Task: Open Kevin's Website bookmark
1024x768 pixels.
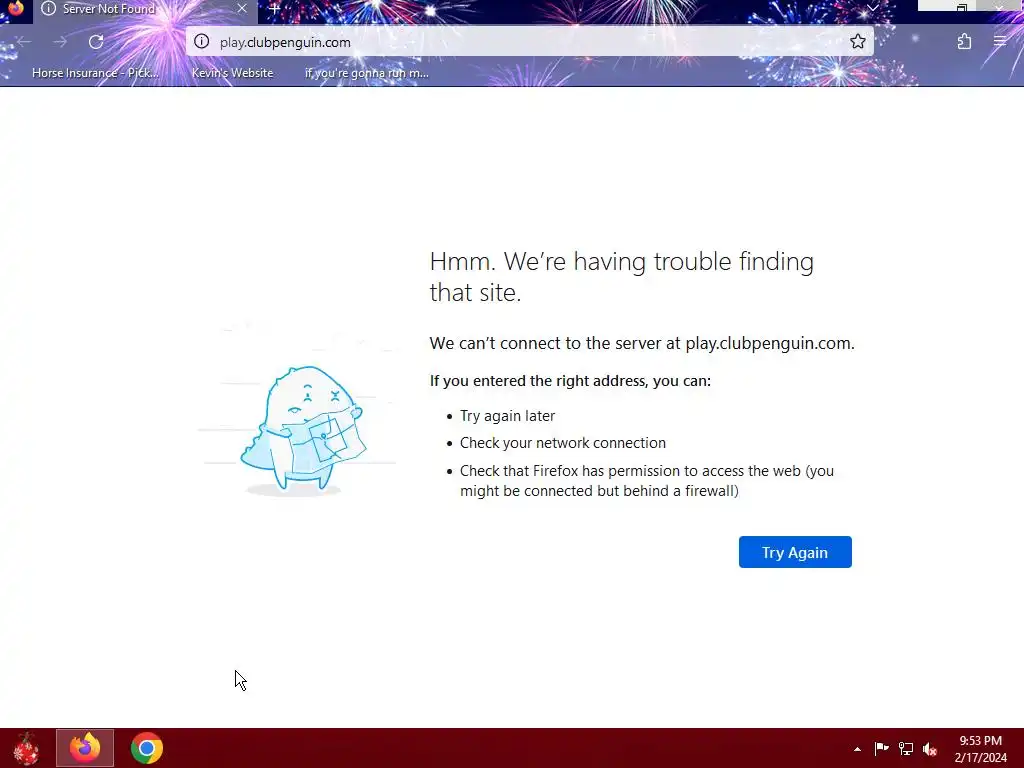Action: click(232, 73)
